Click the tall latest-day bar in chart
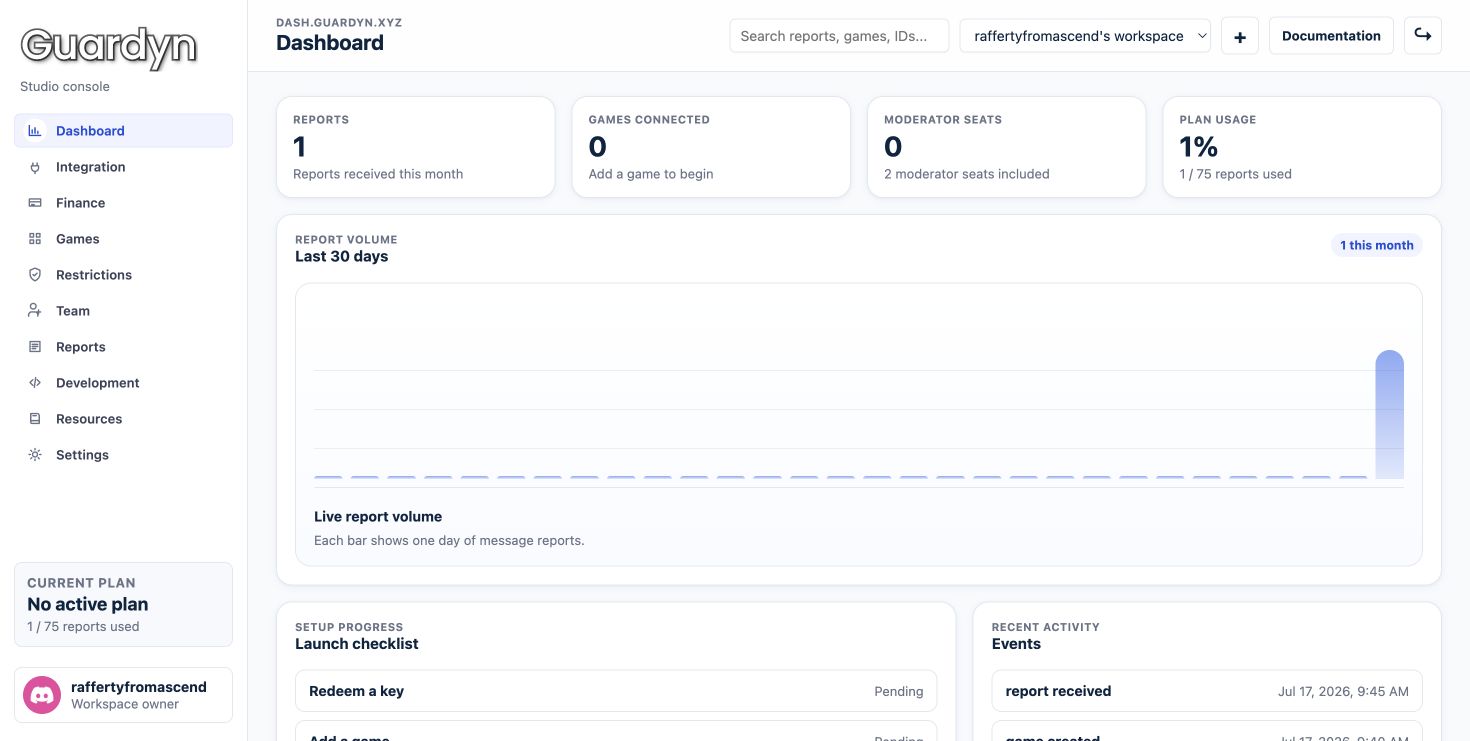This screenshot has height=741, width=1470. [x=1389, y=415]
